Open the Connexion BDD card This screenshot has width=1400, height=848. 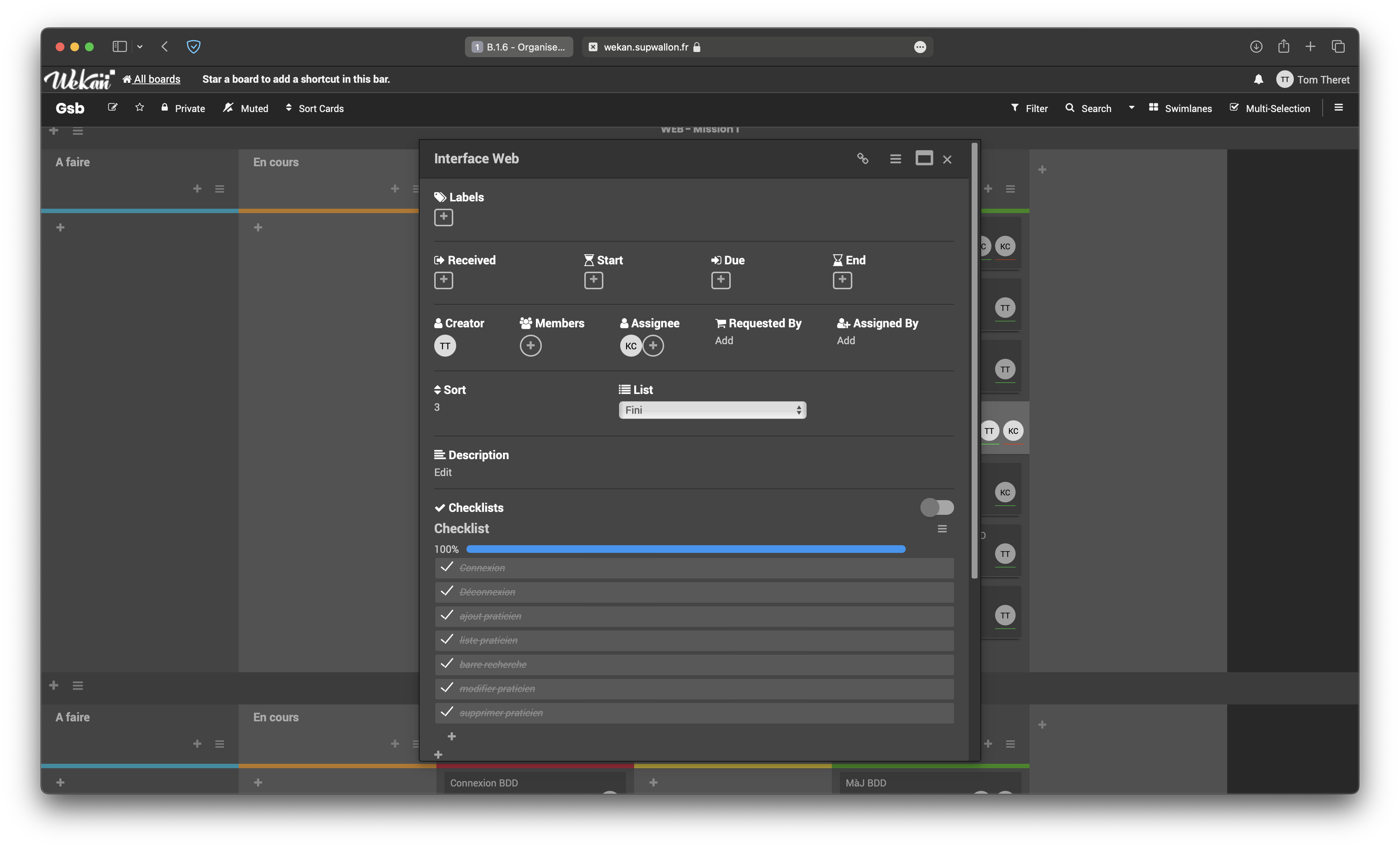click(x=535, y=782)
